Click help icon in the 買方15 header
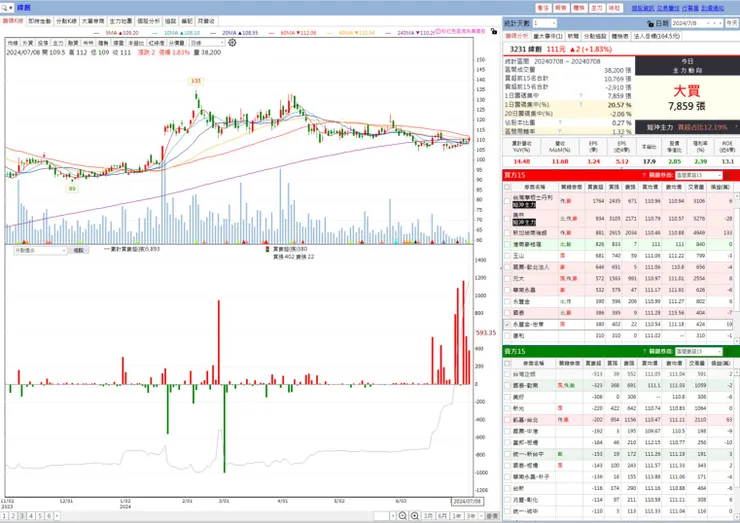Screen dimensions: 740x523 (644, 175)
